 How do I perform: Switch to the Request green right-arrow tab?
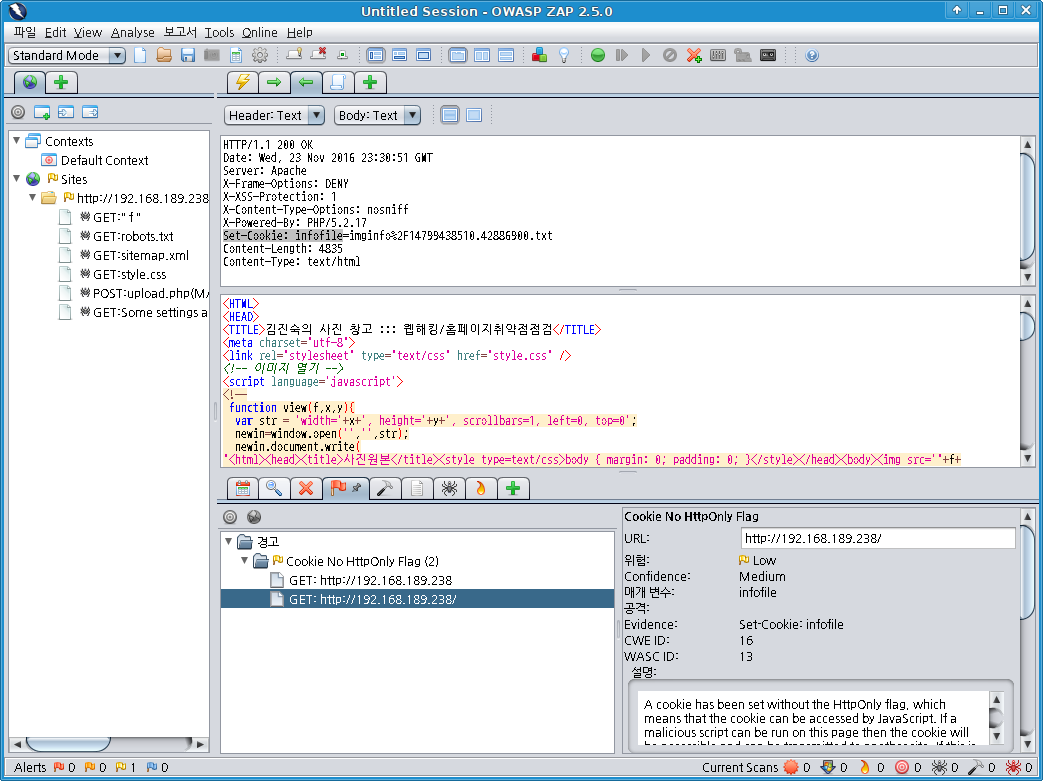(x=274, y=82)
